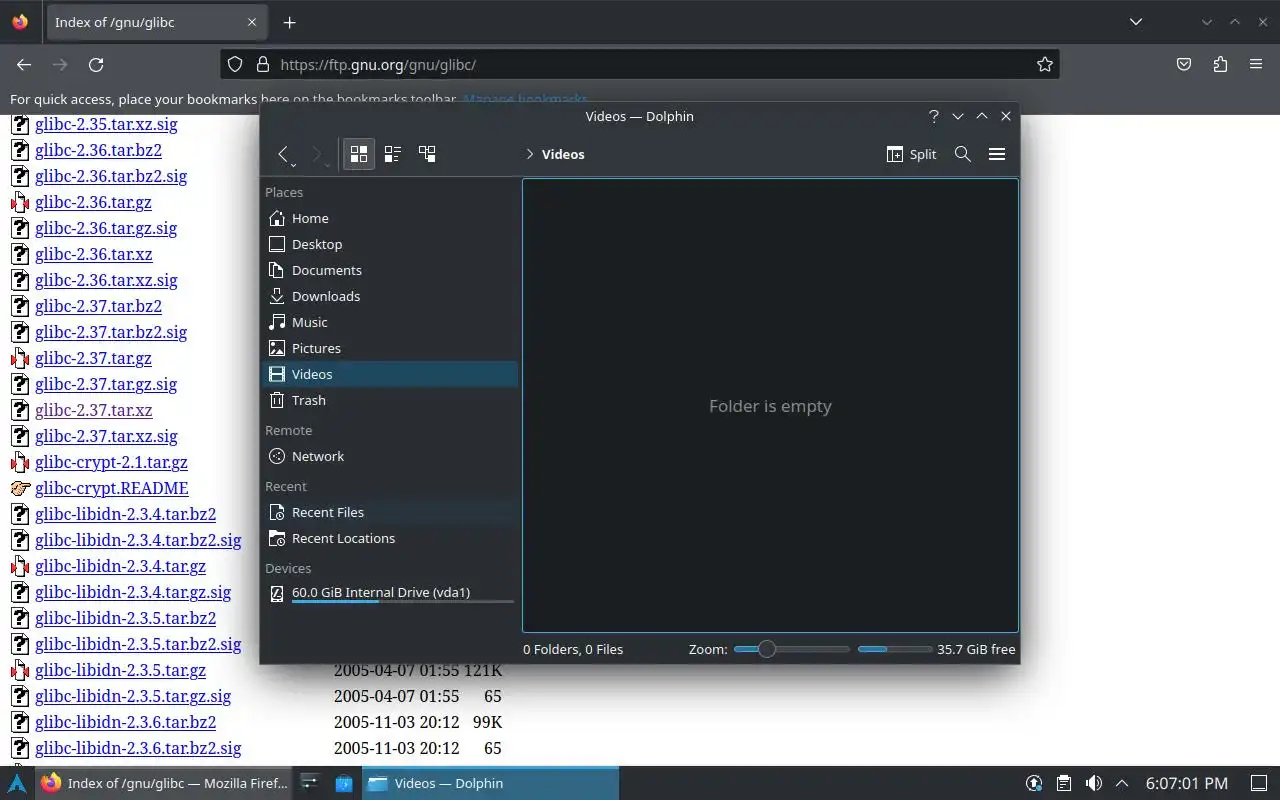Click tracking protection shield icon
1280x800 pixels.
(x=235, y=64)
